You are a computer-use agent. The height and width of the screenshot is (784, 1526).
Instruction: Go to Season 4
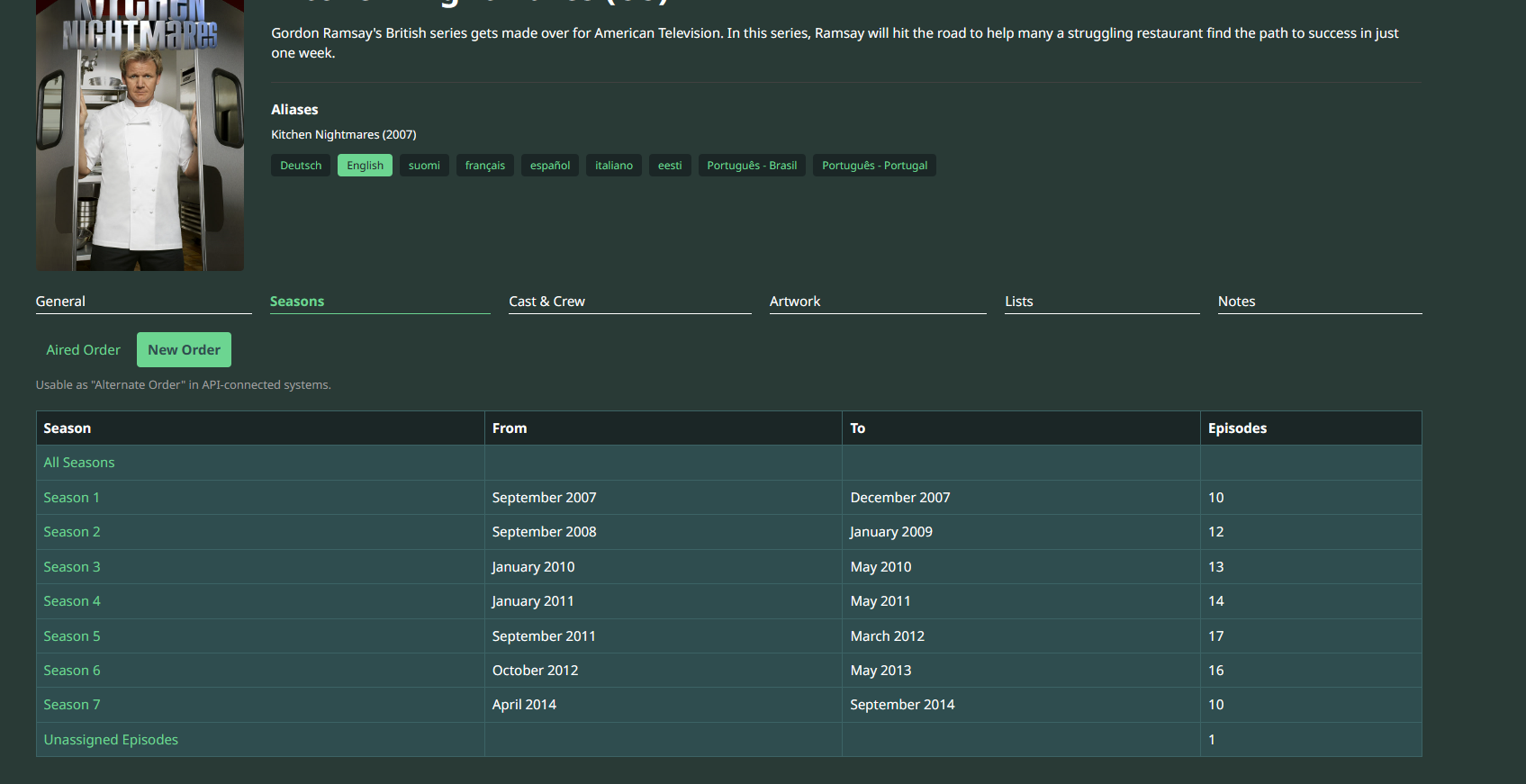72,601
